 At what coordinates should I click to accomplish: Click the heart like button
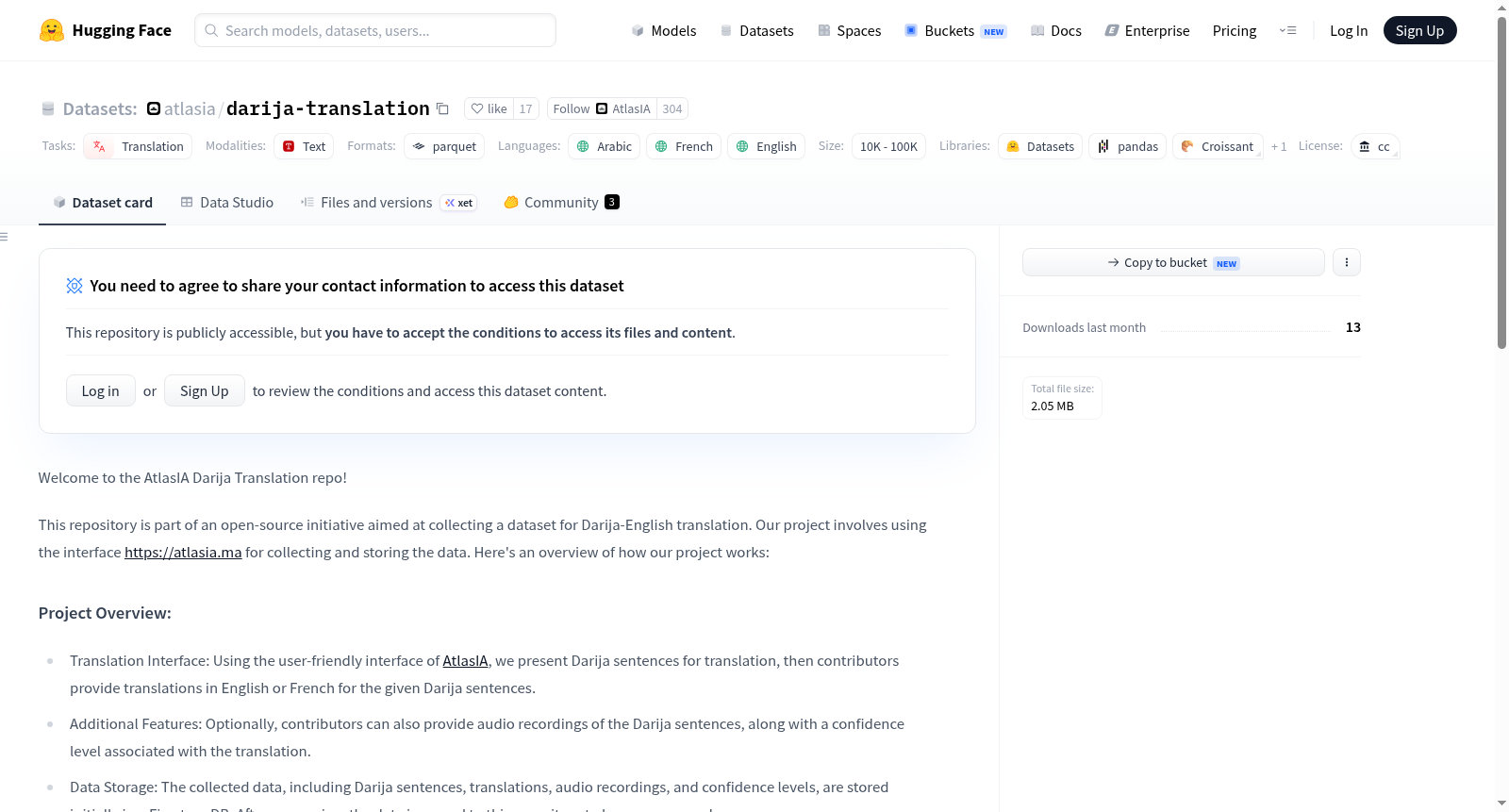tap(489, 108)
